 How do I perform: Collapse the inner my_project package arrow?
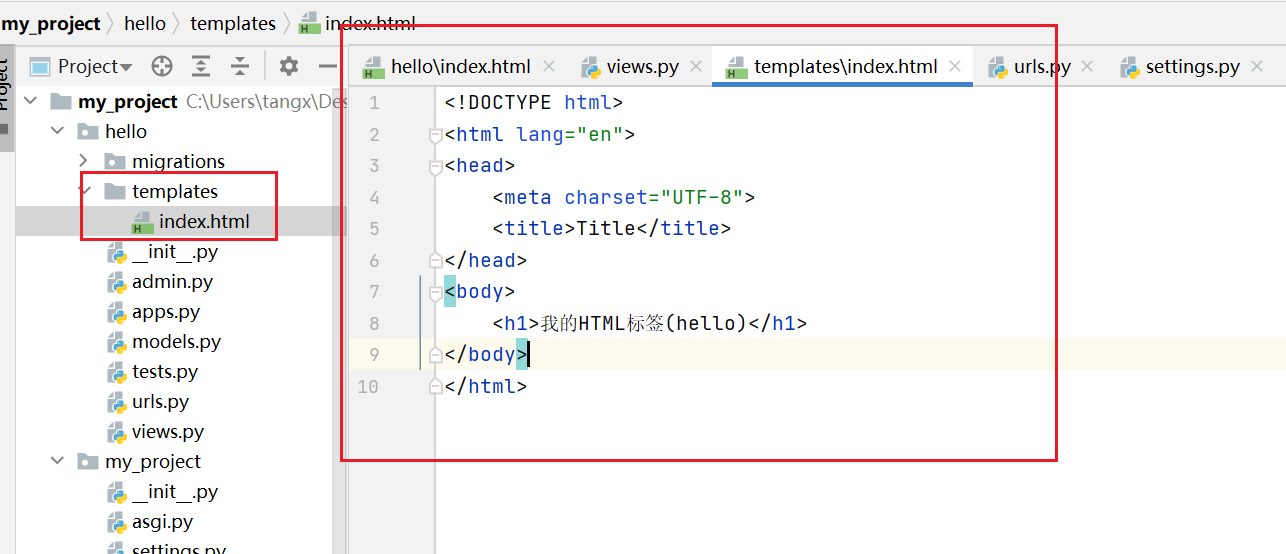(x=57, y=461)
